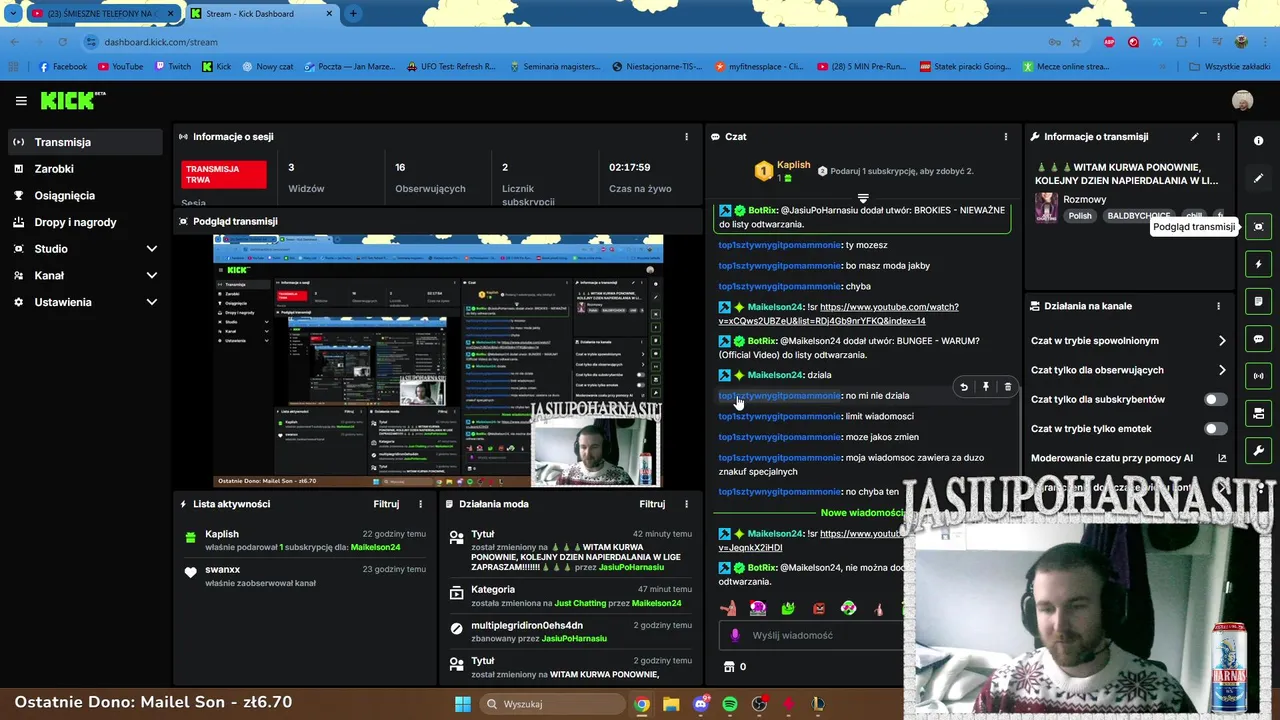Click the info icon in the right sidebar
Screen dimensions: 1280x720
click(x=1259, y=141)
